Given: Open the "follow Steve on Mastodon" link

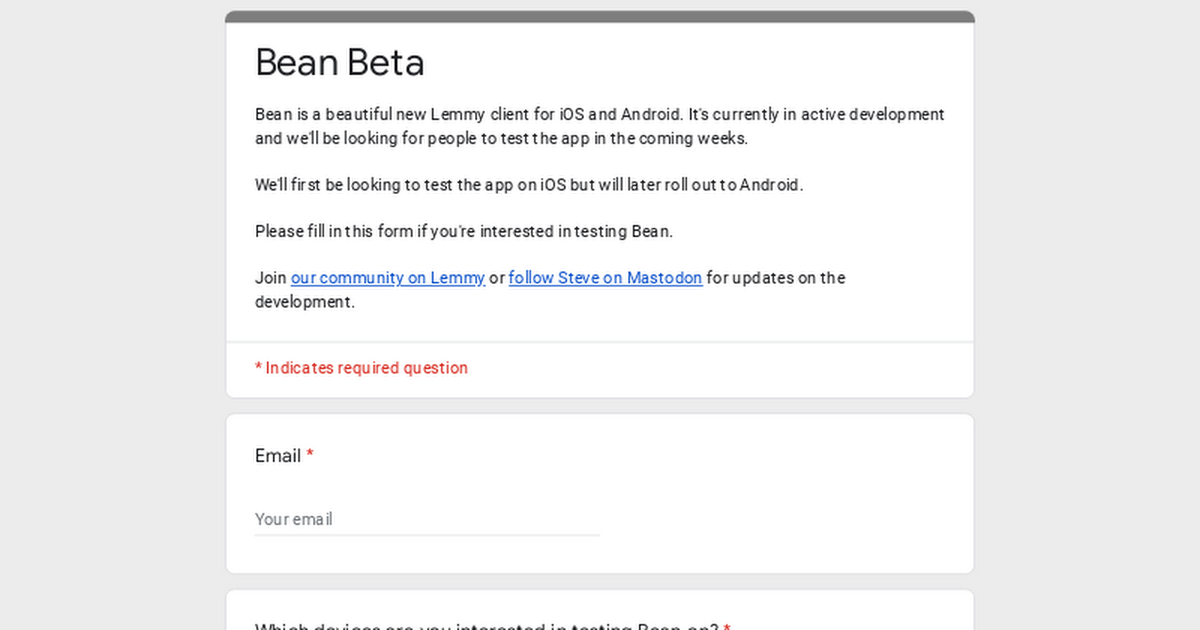Looking at the screenshot, I should [x=605, y=278].
